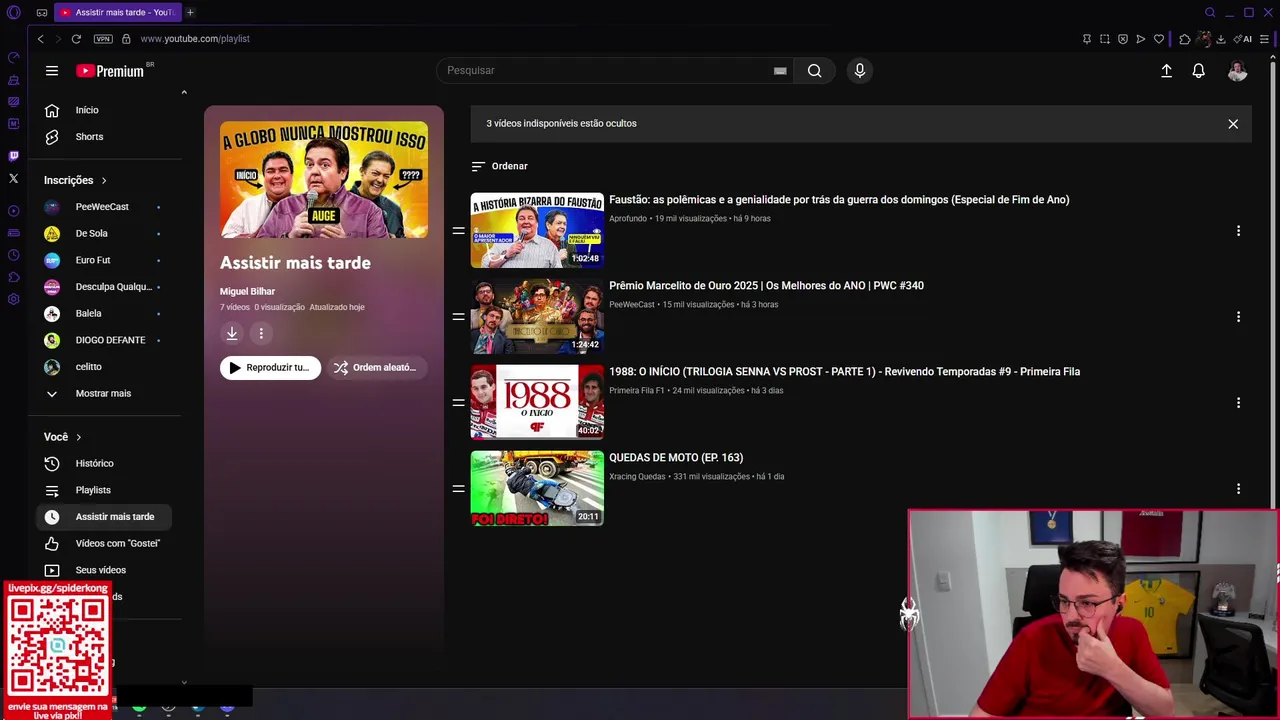Open the De Sola subscription channel

click(103, 234)
